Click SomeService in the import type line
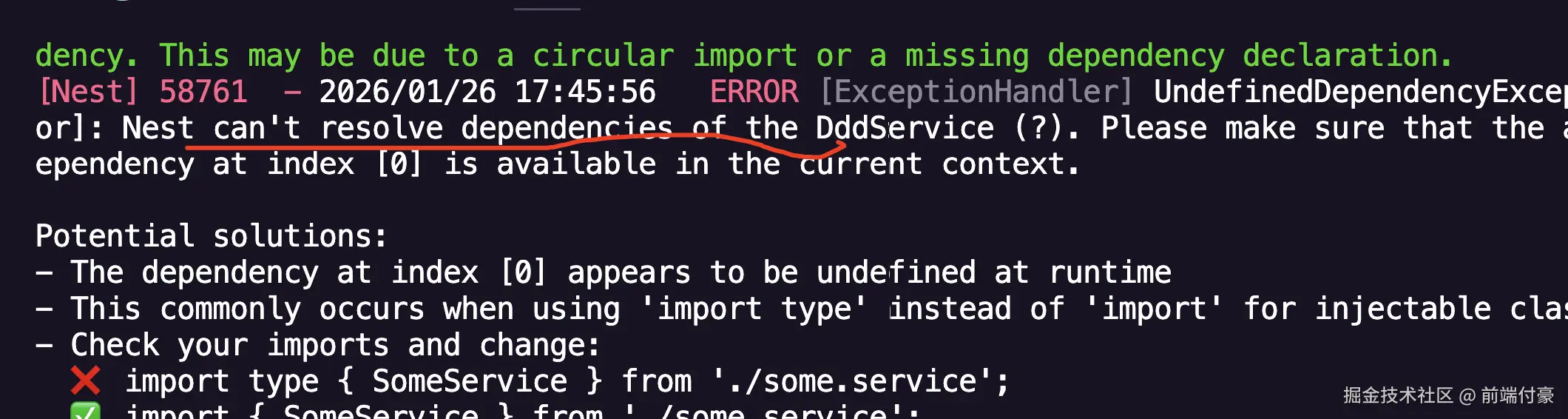The height and width of the screenshot is (419, 1568). tap(470, 381)
